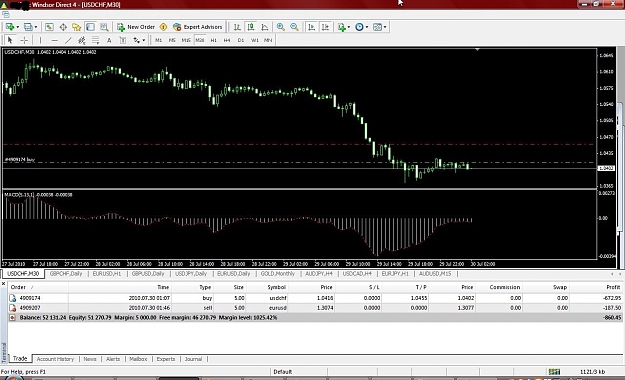Select the Text Label tool
The image size is (625, 380).
[123, 40]
